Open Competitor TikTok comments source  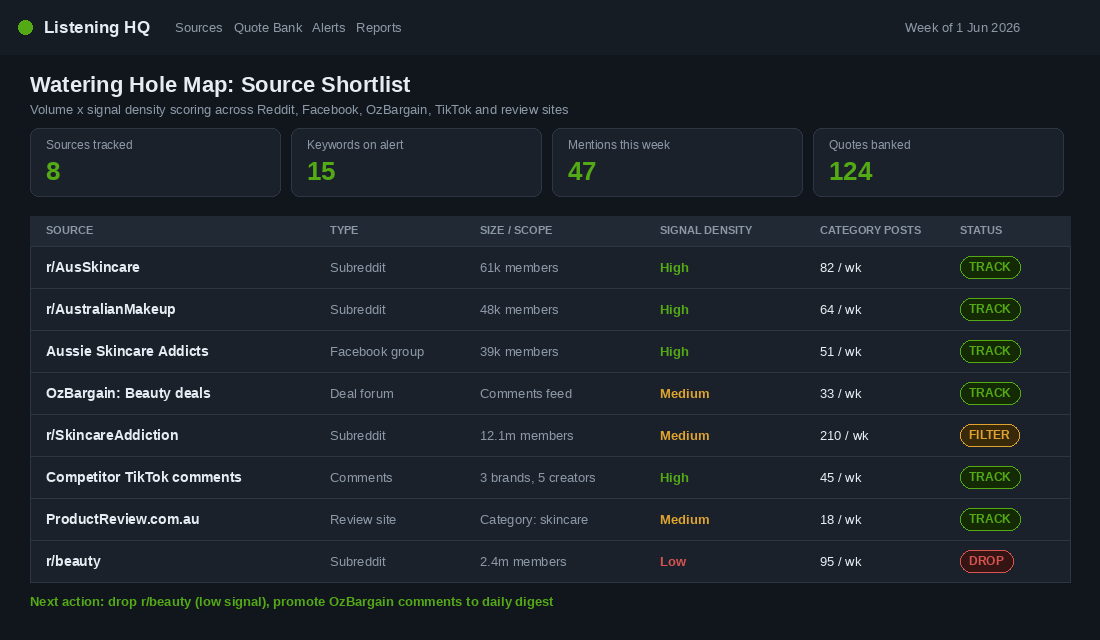pyautogui.click(x=550, y=477)
